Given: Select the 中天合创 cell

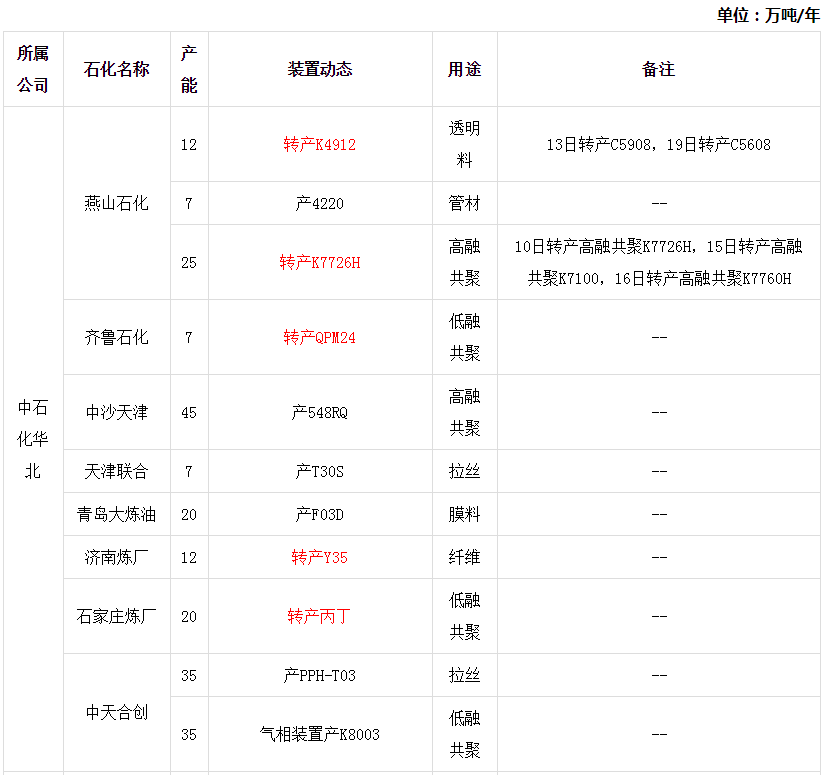Looking at the screenshot, I should 116,712.
